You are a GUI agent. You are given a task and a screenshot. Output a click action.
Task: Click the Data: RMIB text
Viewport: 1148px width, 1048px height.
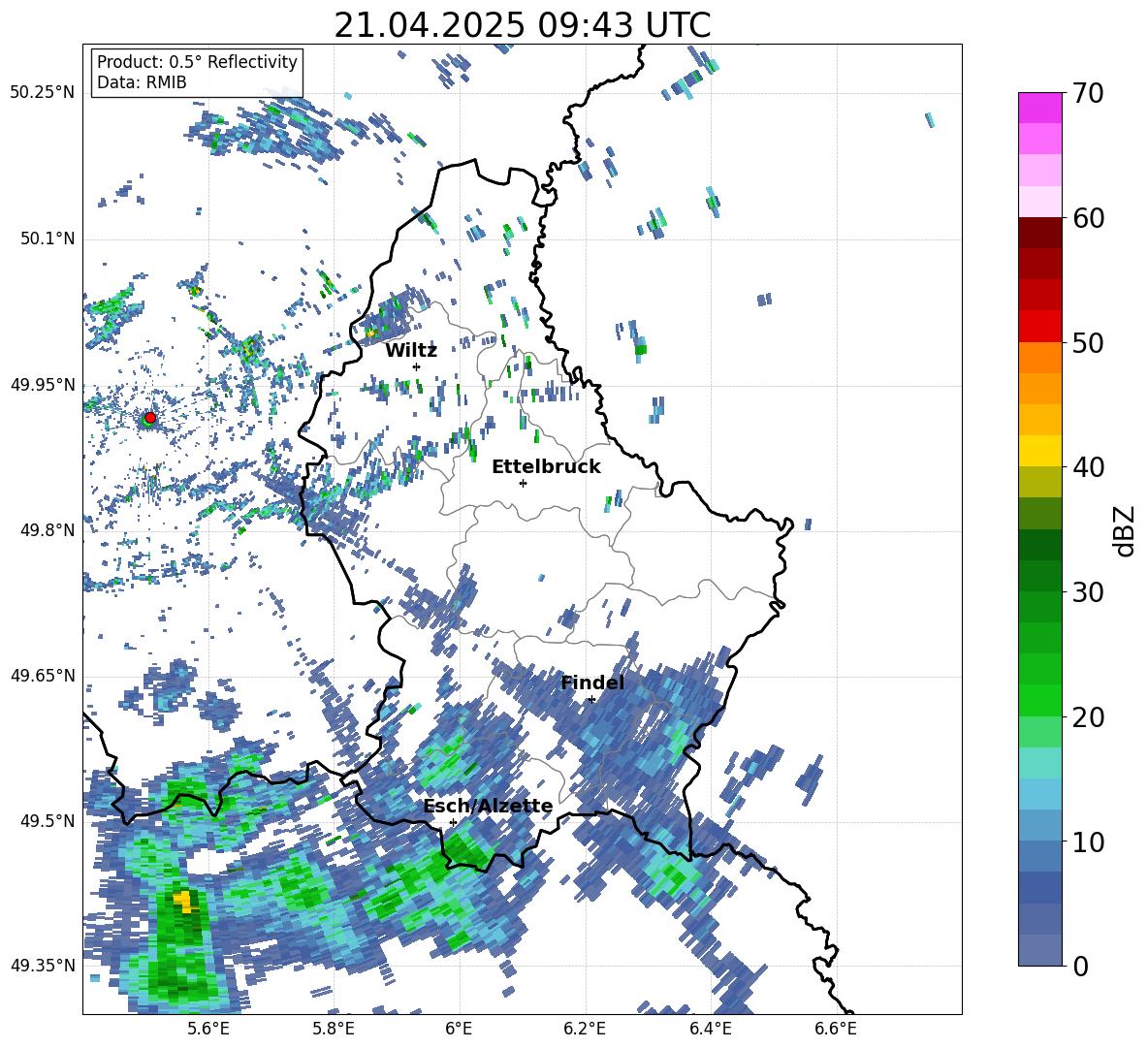click(x=142, y=82)
